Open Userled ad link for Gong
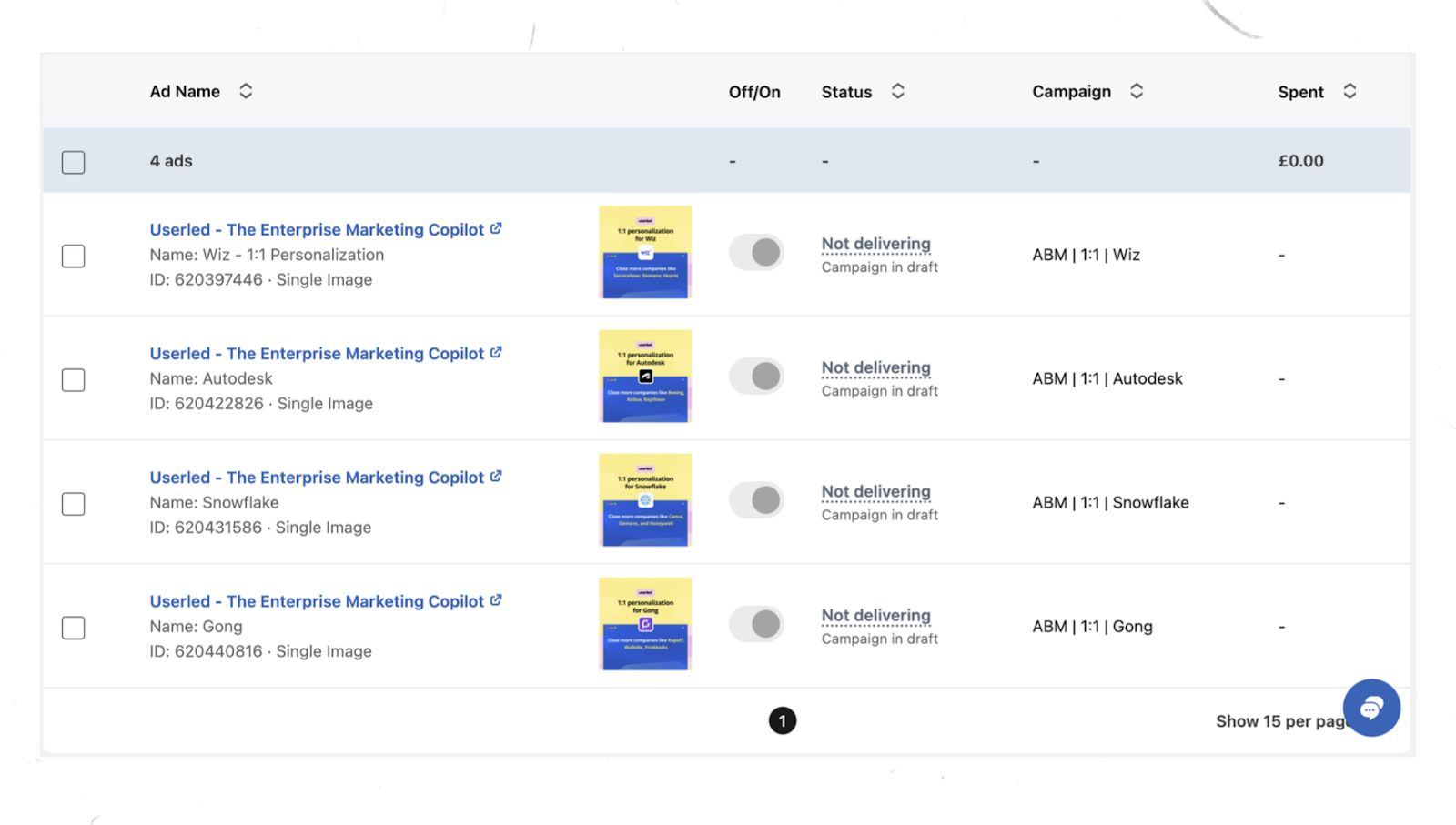This screenshot has height=825, width=1456. (x=317, y=601)
